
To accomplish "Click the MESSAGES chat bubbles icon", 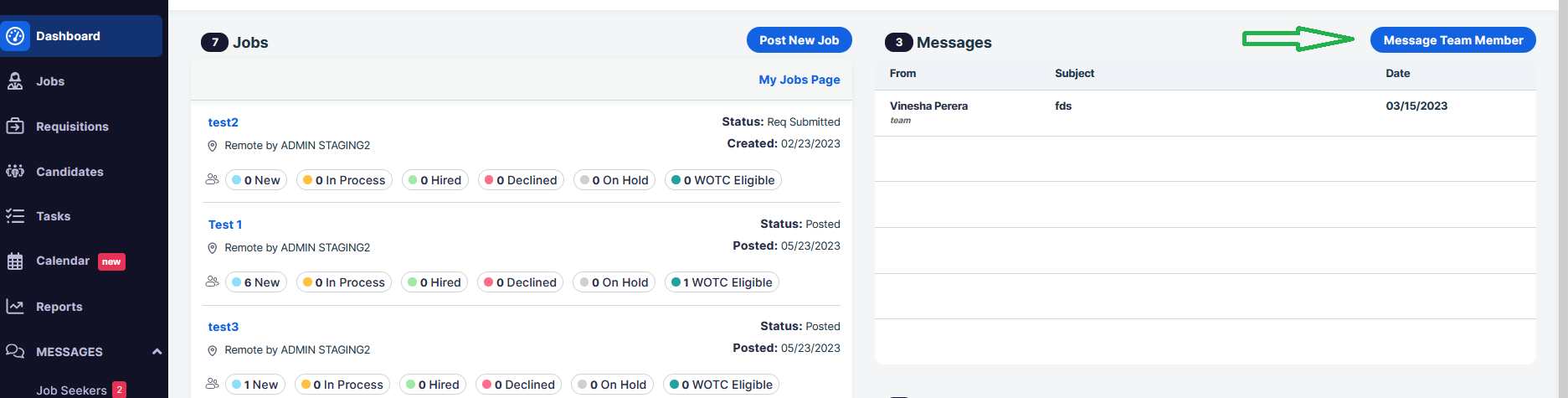I will [15, 352].
